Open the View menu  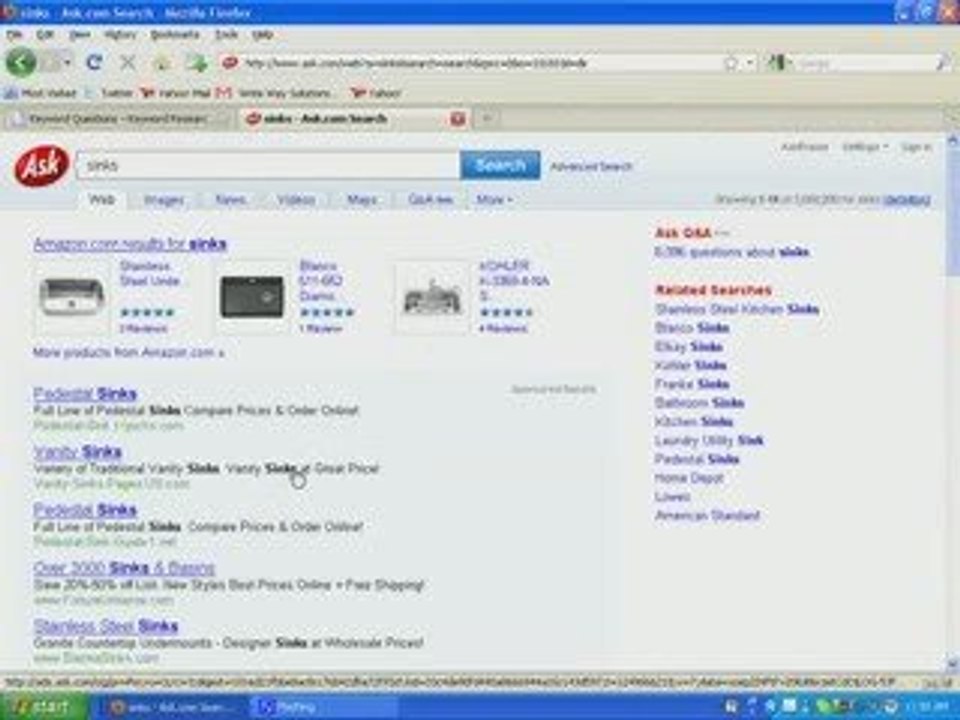tap(80, 35)
